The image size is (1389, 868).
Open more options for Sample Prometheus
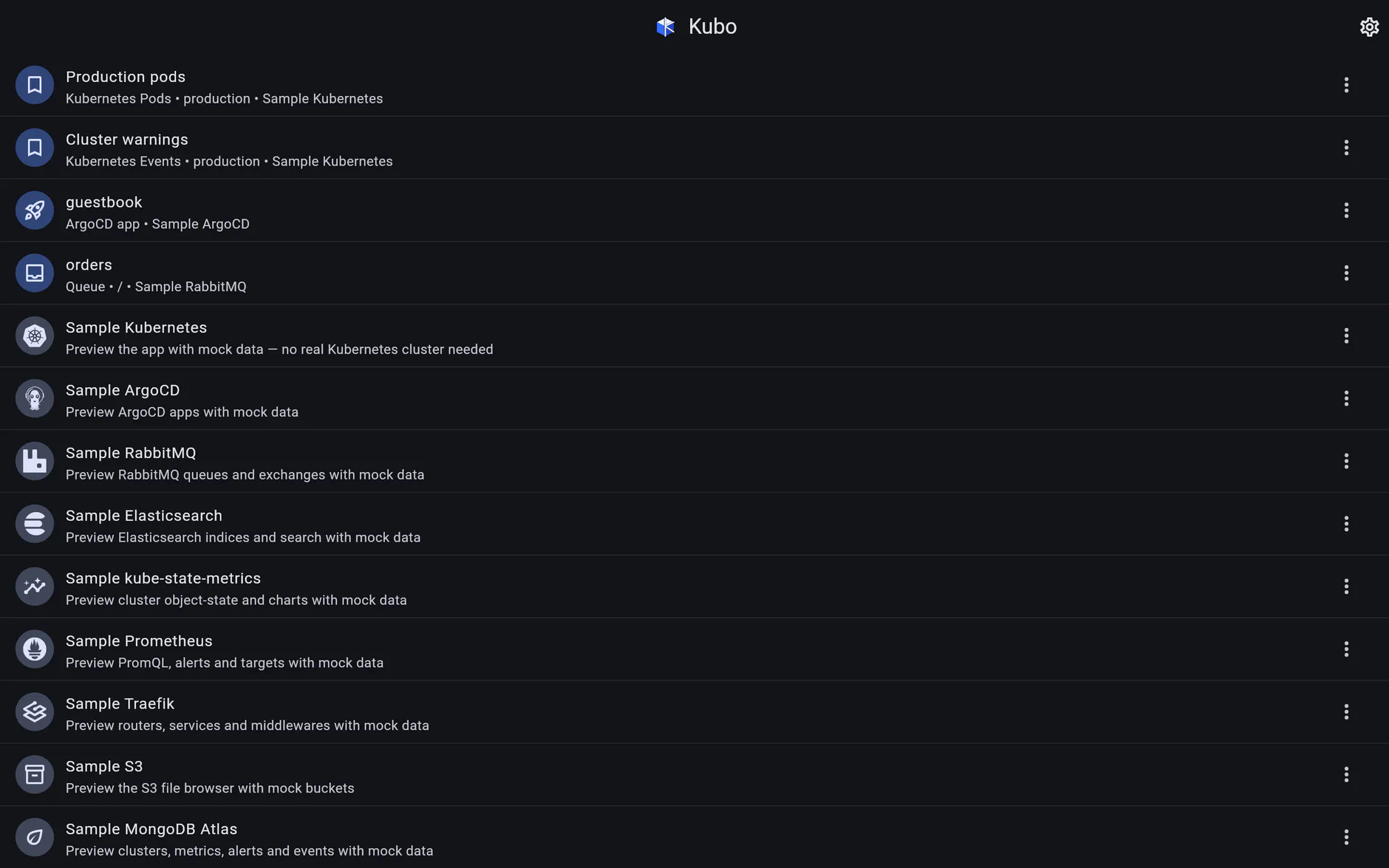(x=1346, y=649)
